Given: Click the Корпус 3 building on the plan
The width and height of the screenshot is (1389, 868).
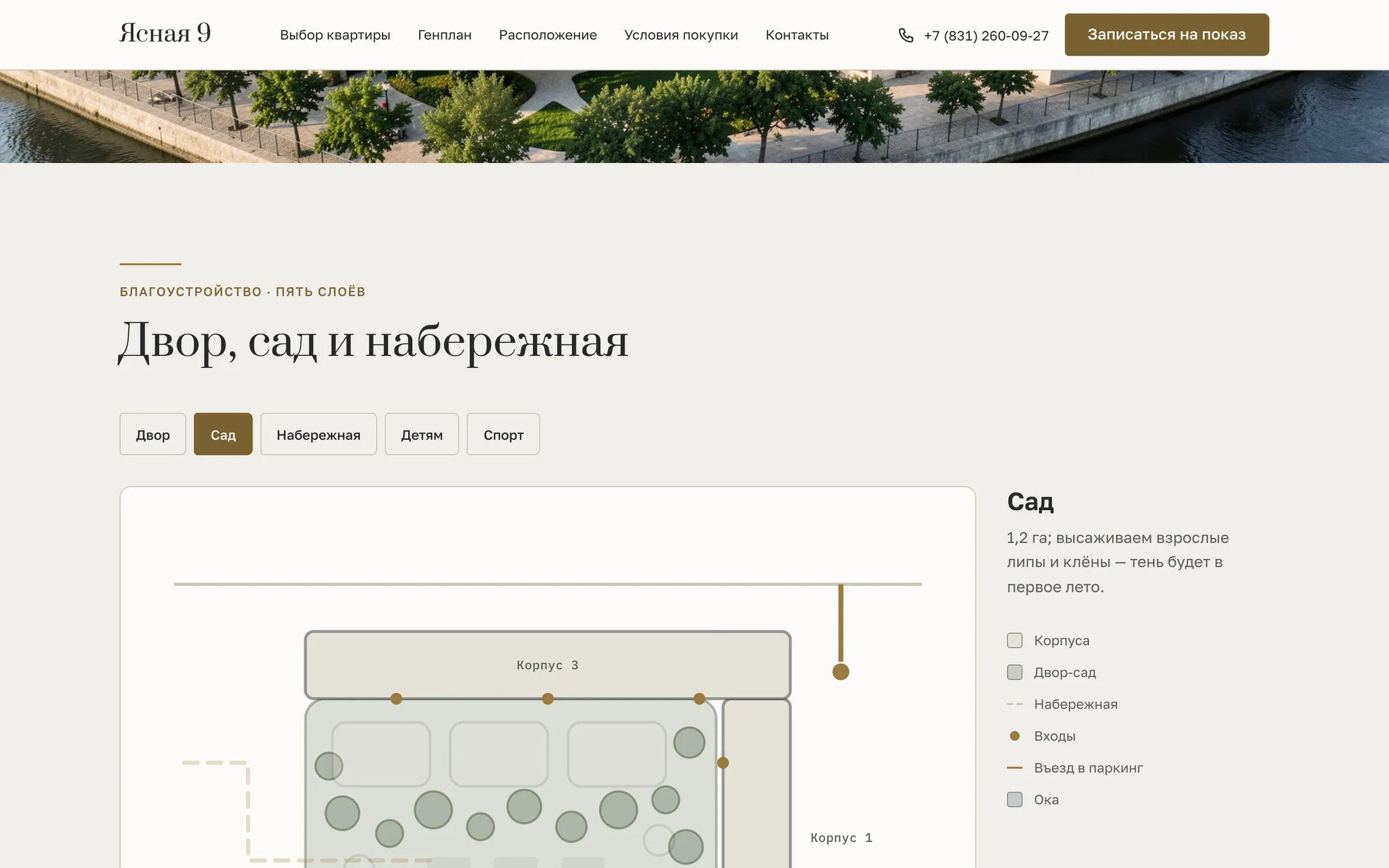Looking at the screenshot, I should [x=547, y=665].
